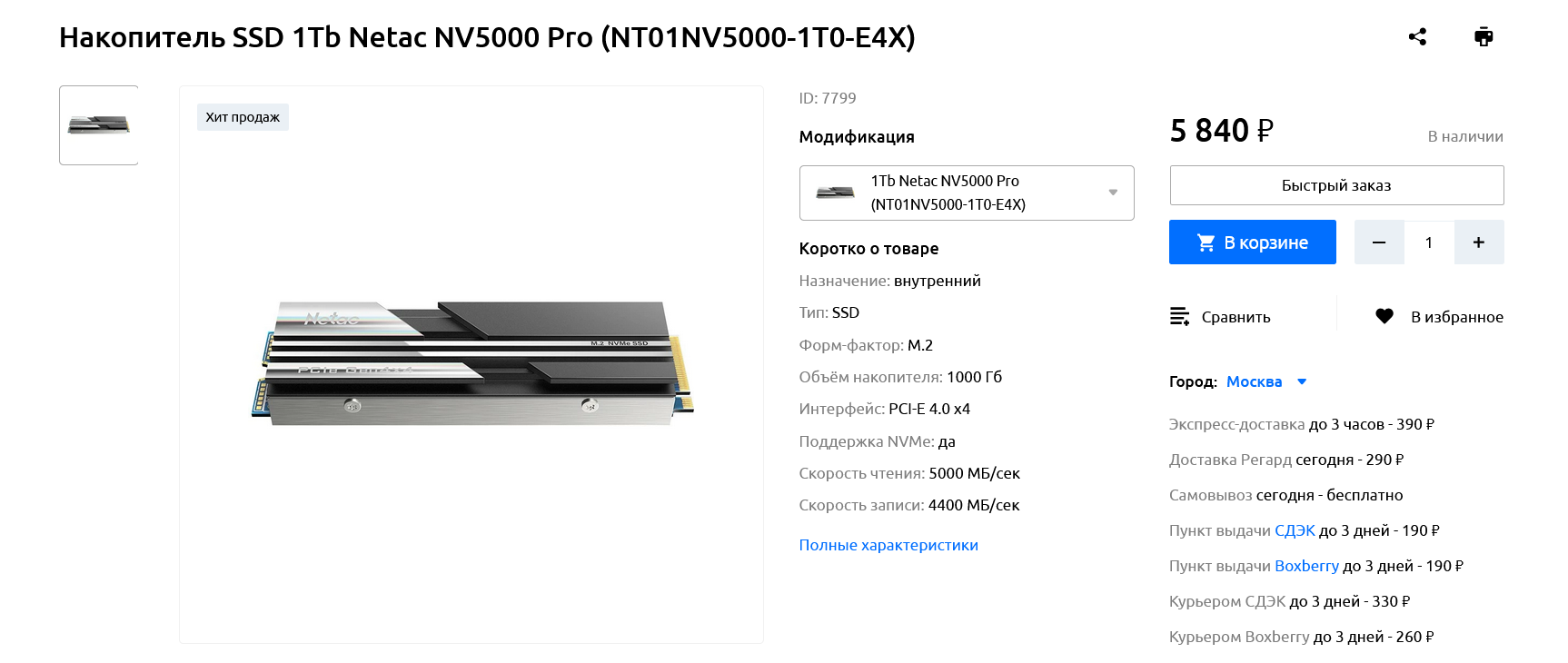Open the Boxberry pickup point link
Viewport: 1568px width, 663px height.
point(1306,566)
